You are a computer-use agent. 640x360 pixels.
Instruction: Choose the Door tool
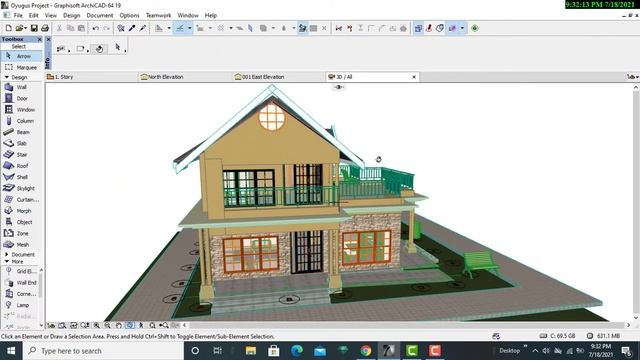22,98
